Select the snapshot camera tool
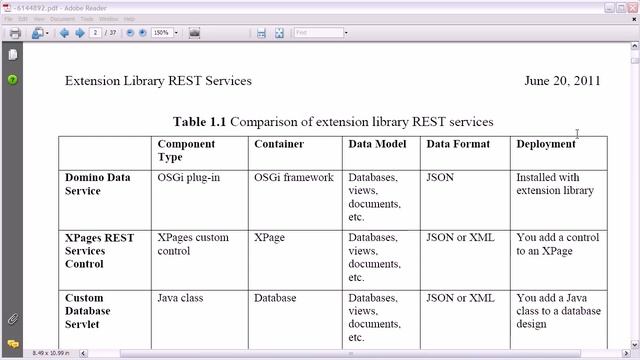This screenshot has width=640, height=360. coord(194,33)
